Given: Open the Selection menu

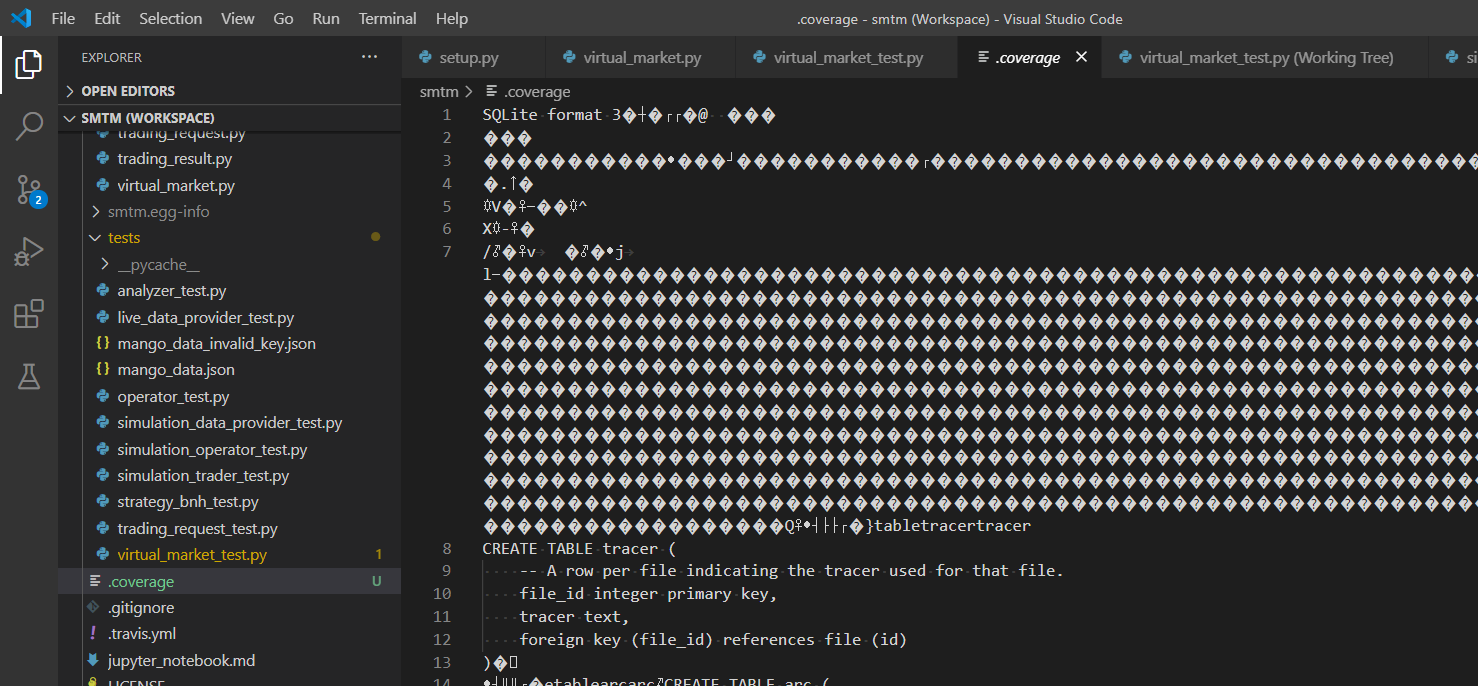Looking at the screenshot, I should pyautogui.click(x=170, y=18).
